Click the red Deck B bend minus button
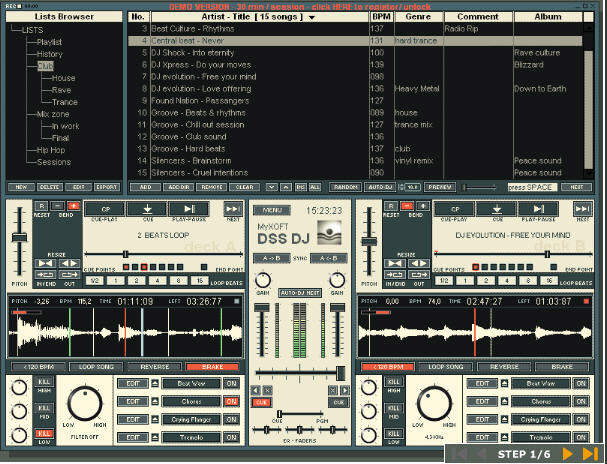The height and width of the screenshot is (464, 607). 407,206
